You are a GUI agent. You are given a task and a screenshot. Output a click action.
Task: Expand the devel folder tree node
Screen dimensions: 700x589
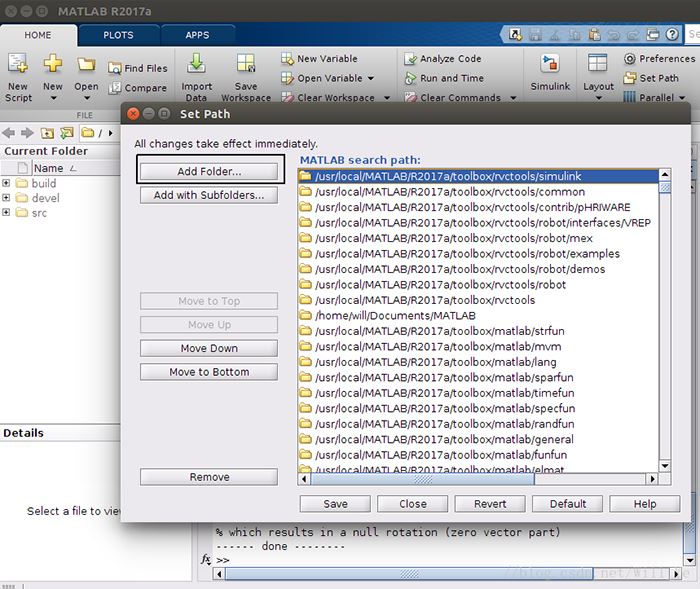tap(6, 198)
